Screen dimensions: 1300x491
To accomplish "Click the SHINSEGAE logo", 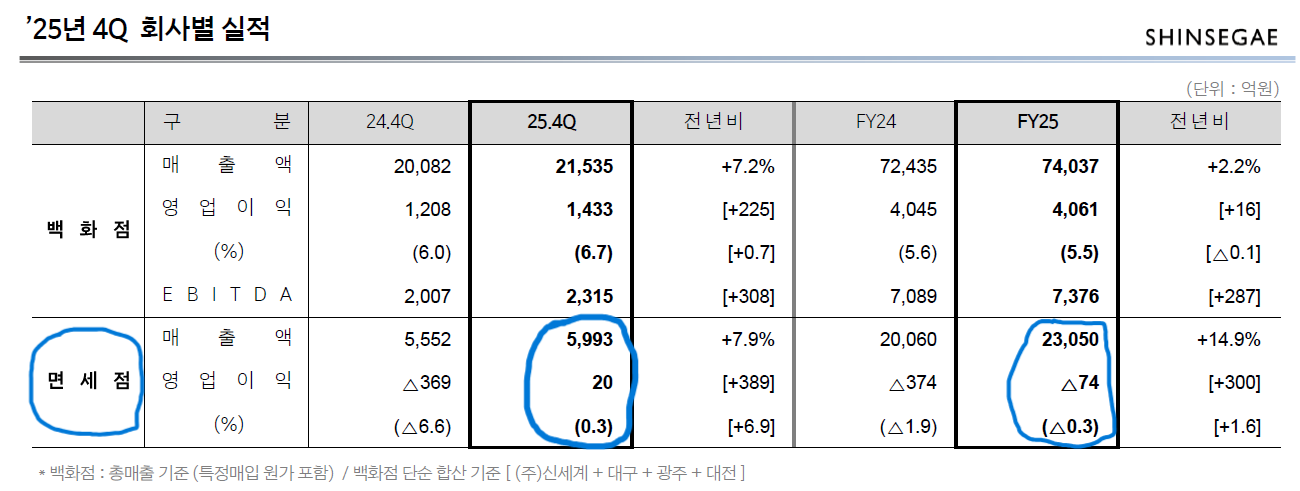I will (1211, 37).
